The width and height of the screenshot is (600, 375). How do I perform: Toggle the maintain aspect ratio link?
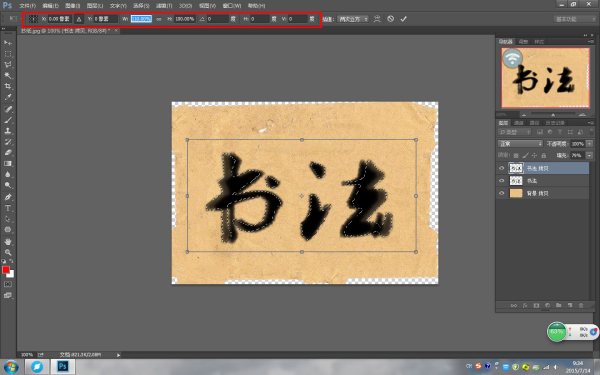159,19
